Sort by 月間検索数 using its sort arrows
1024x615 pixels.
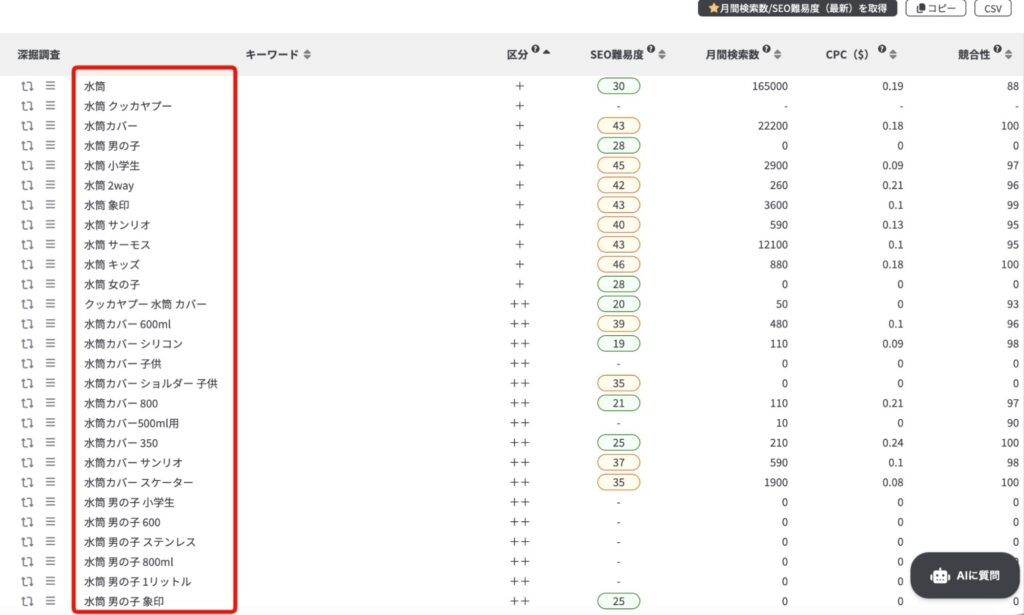tap(778, 55)
